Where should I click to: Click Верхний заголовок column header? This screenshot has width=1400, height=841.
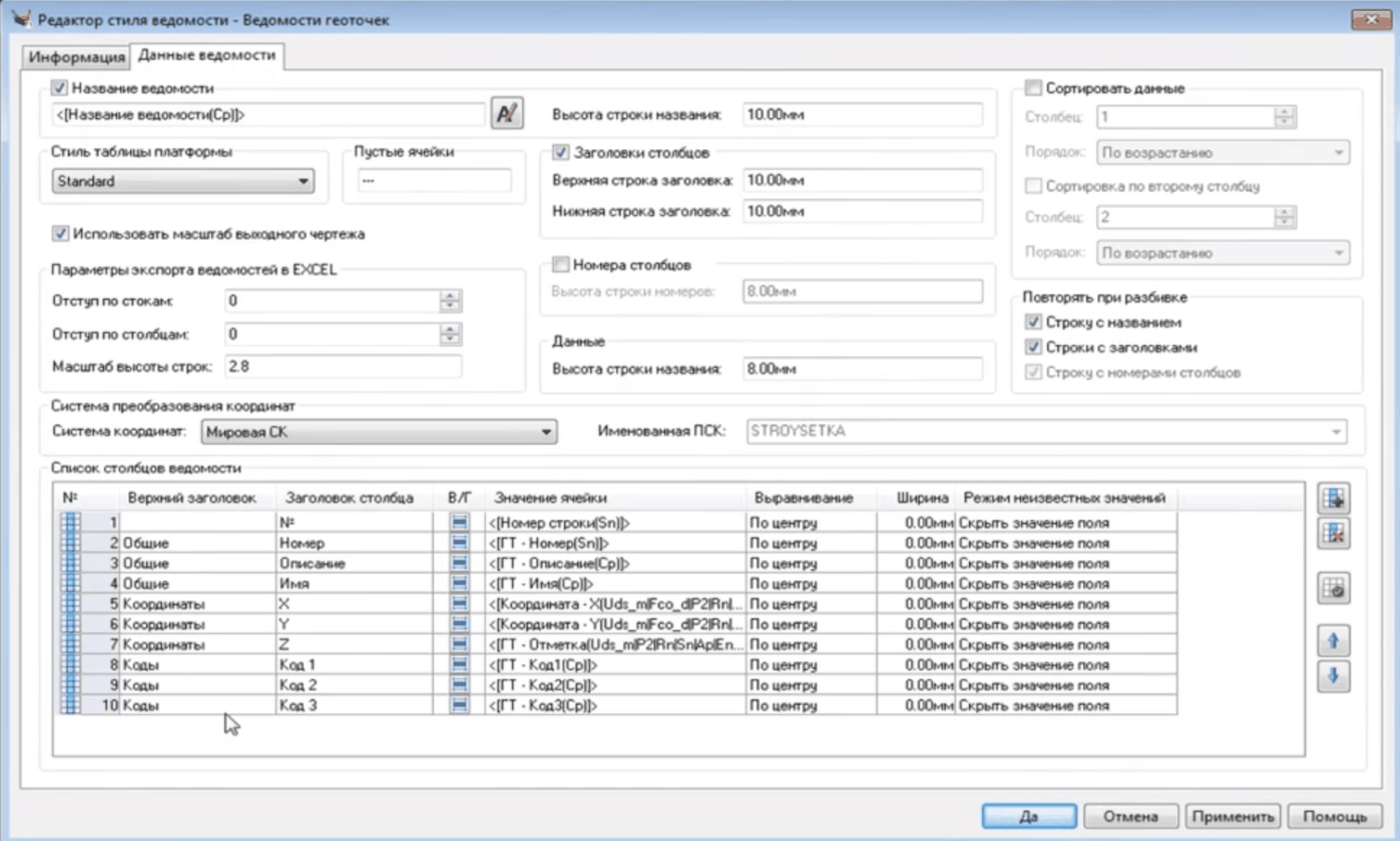pyautogui.click(x=192, y=498)
